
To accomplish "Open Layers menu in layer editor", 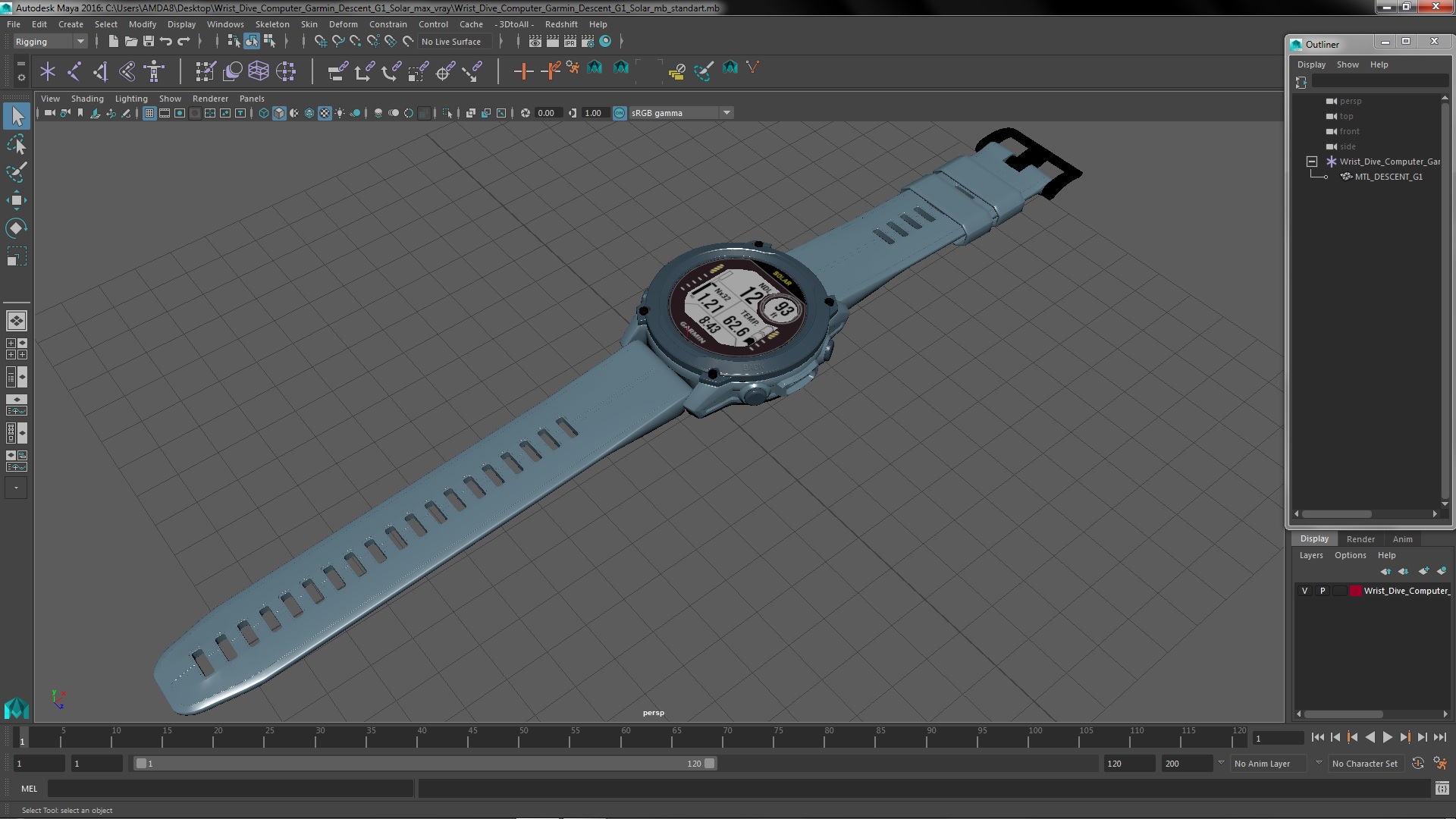I will (x=1311, y=555).
